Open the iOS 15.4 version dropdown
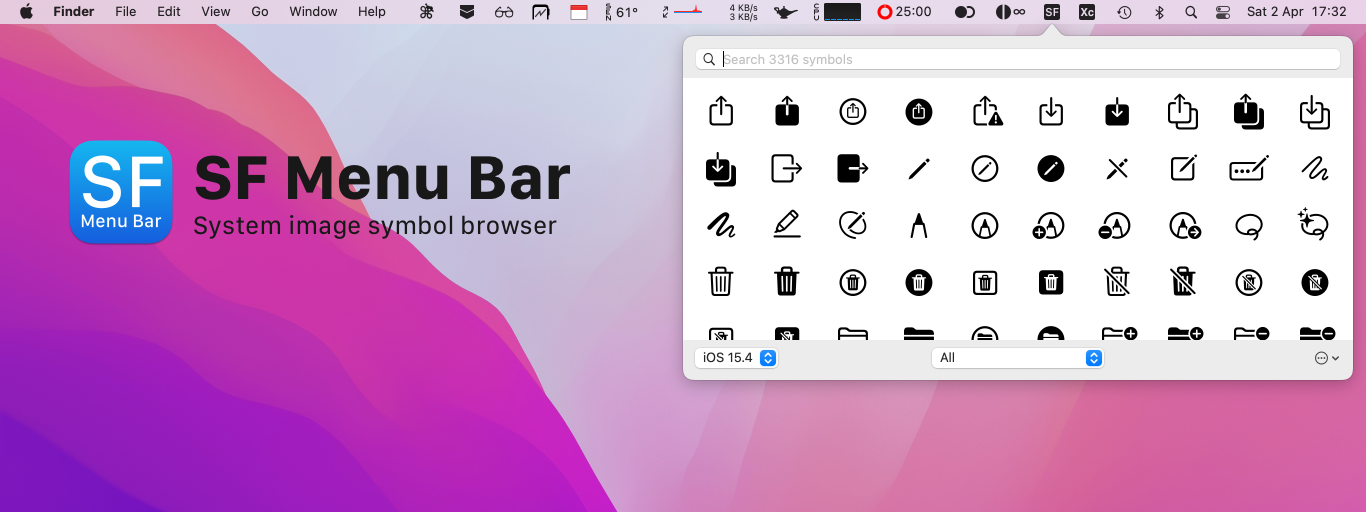The height and width of the screenshot is (512, 1366). click(x=736, y=358)
